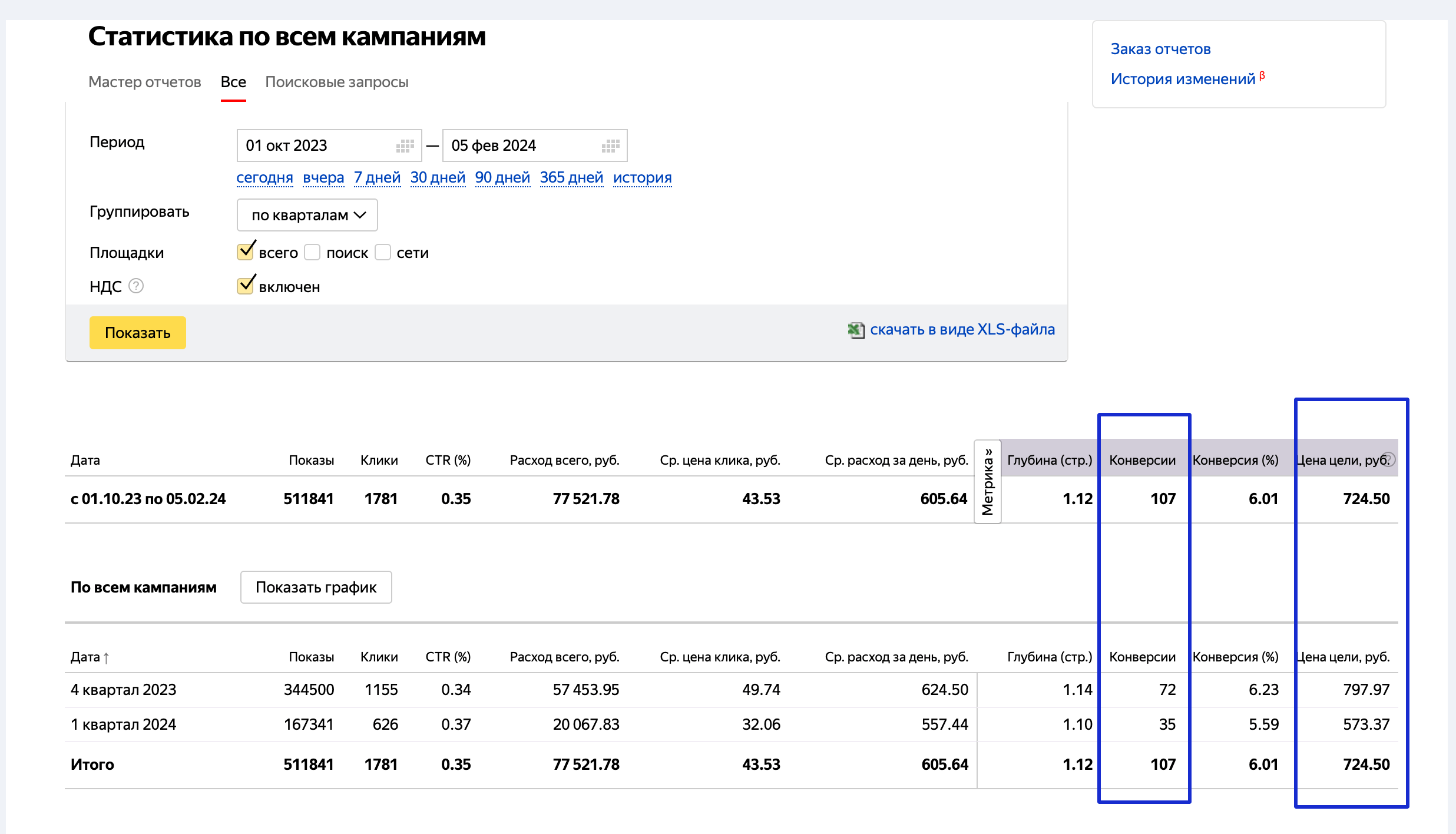Open the end date calendar icon

pyautogui.click(x=611, y=145)
